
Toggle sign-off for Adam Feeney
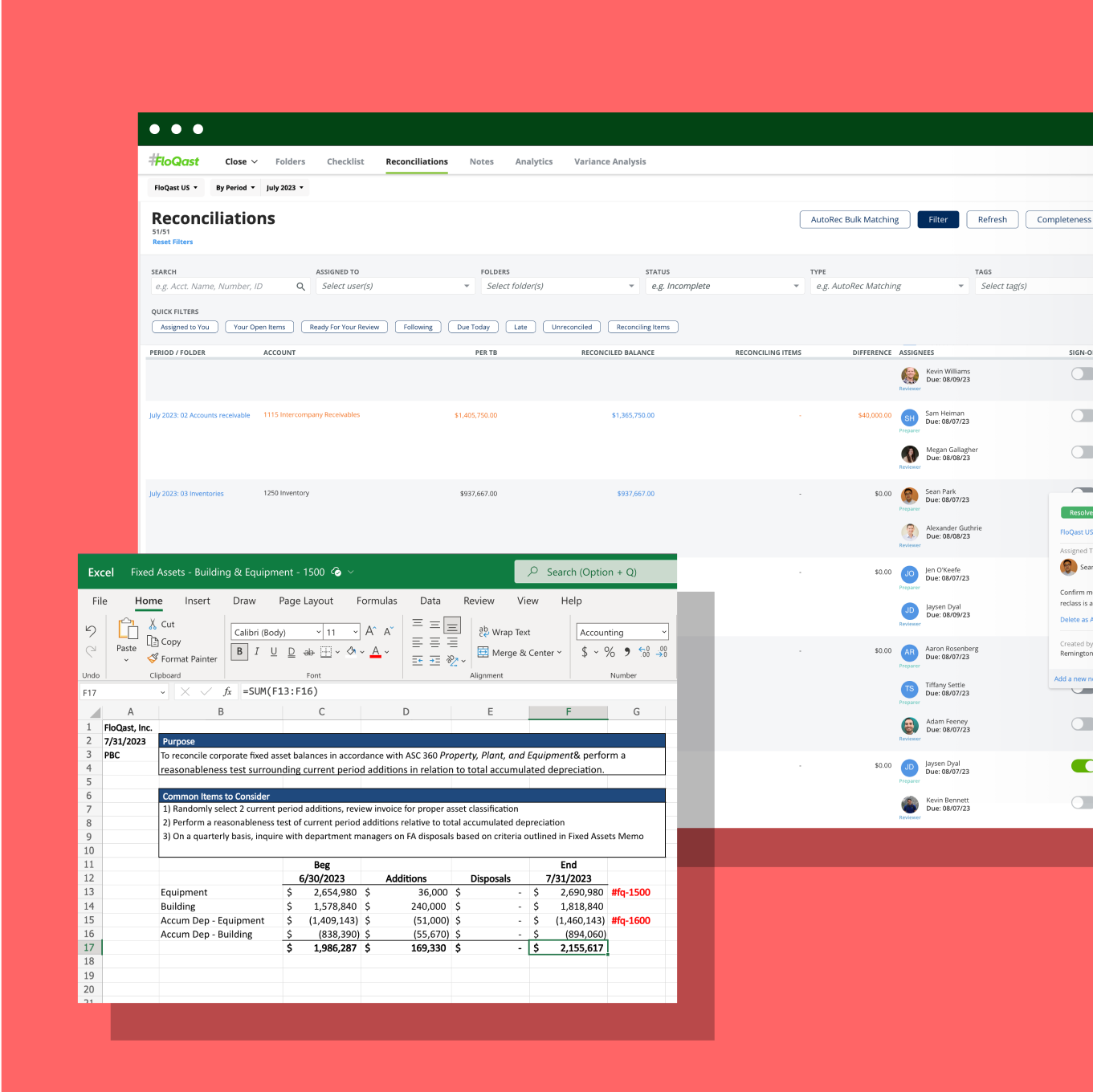[1082, 724]
